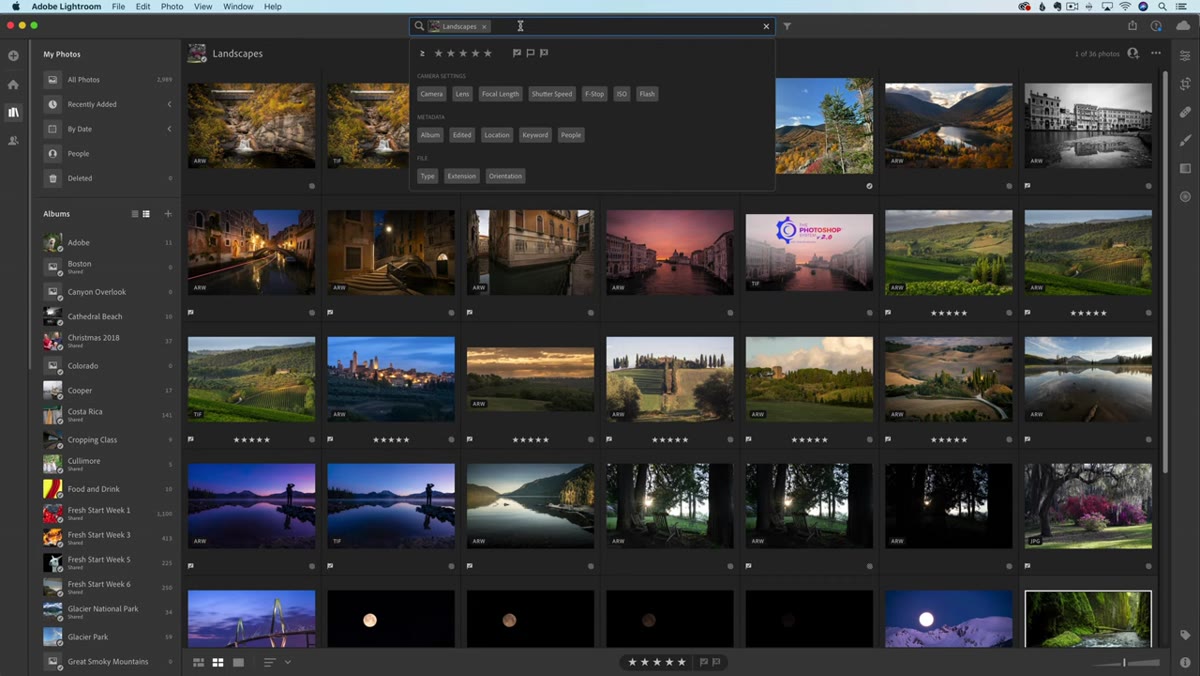Remove the Landscapes search token
1200x676 pixels.
pyautogui.click(x=484, y=26)
